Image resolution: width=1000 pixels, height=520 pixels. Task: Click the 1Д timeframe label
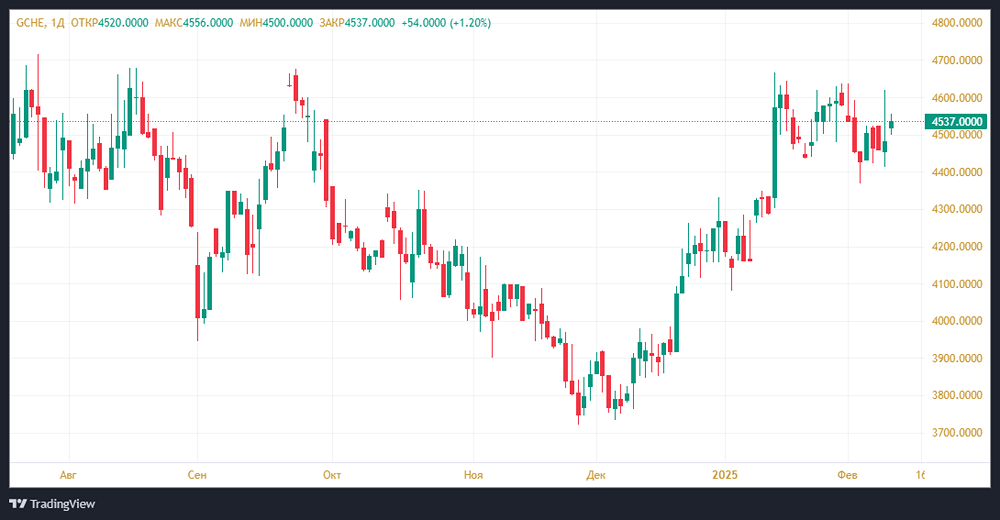pos(57,23)
